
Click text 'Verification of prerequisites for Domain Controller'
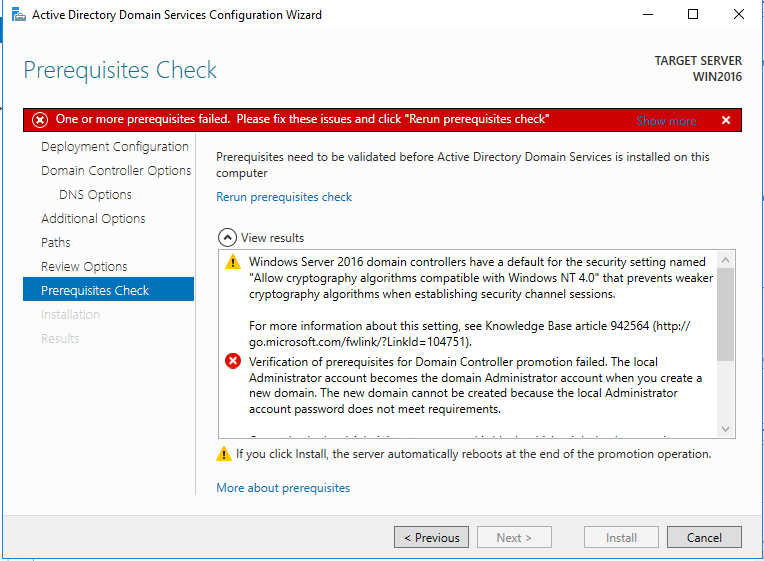381,362
